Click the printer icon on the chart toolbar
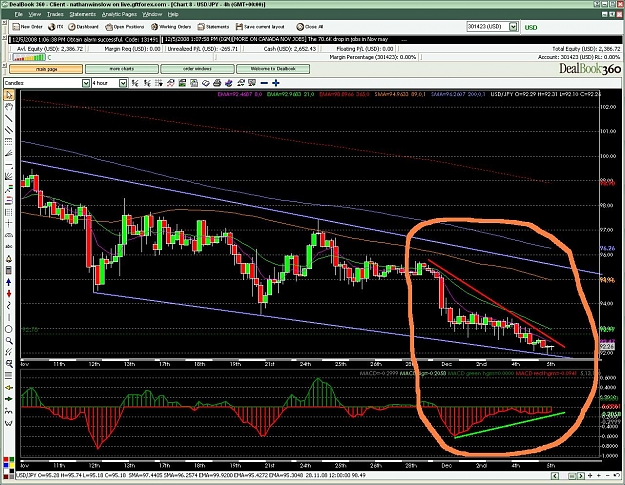 coord(217,83)
